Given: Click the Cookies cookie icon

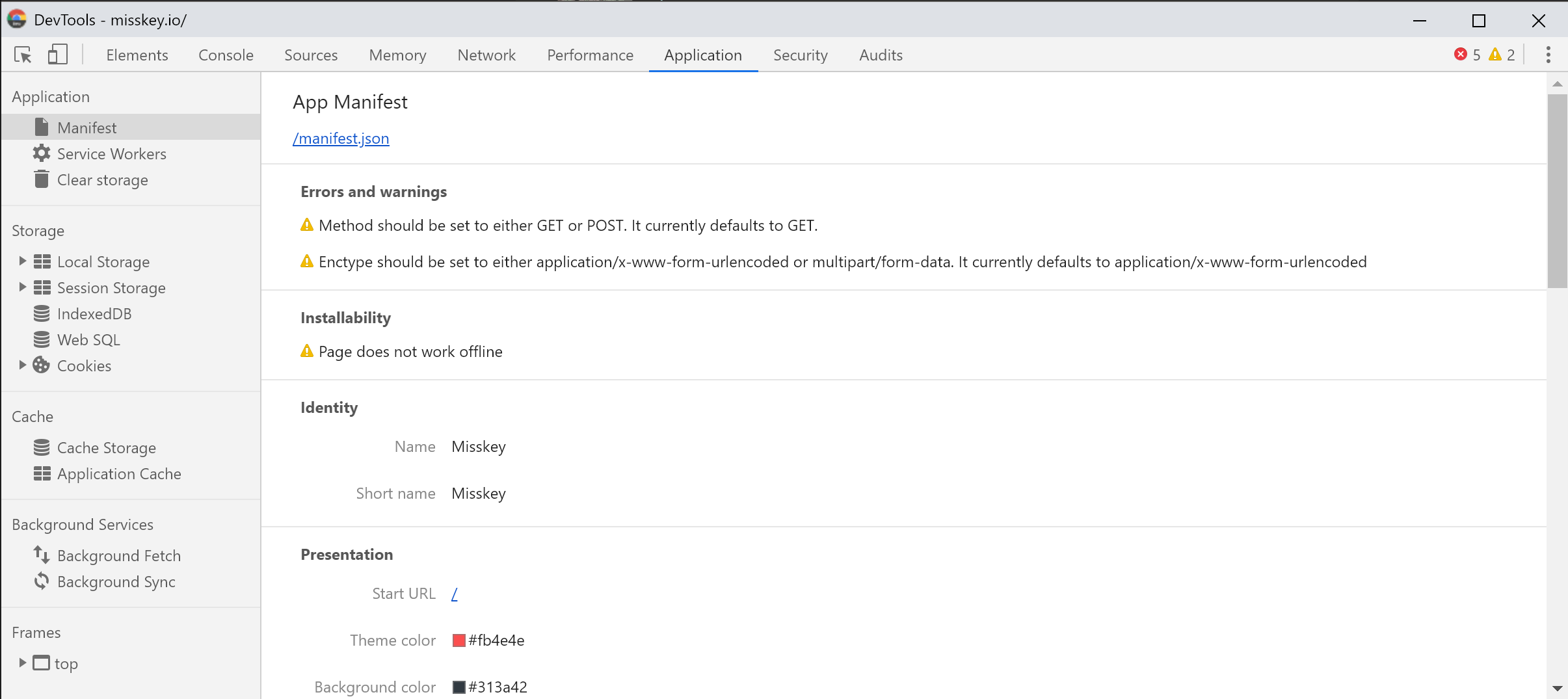Looking at the screenshot, I should [42, 365].
